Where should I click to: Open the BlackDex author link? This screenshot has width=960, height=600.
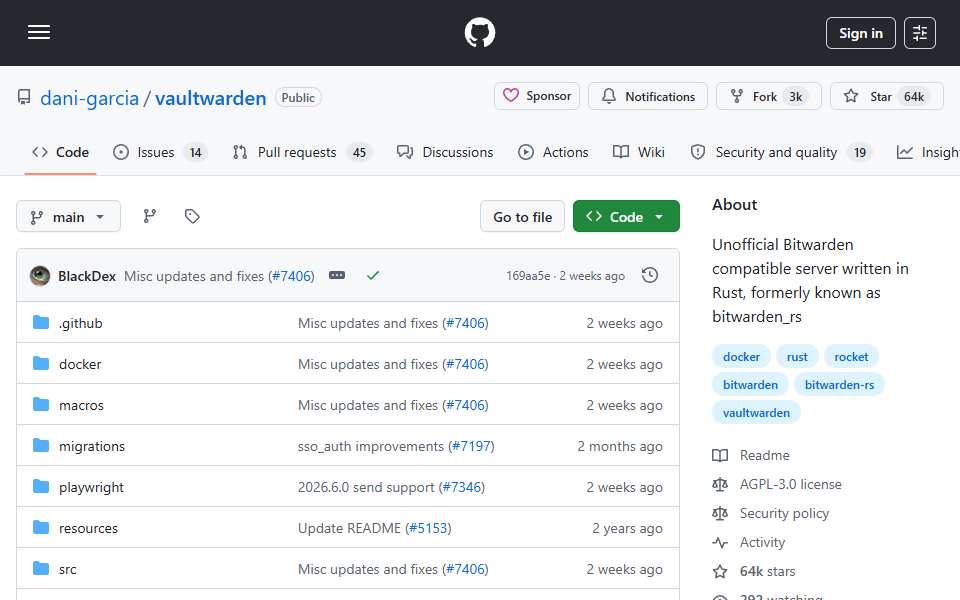click(87, 276)
